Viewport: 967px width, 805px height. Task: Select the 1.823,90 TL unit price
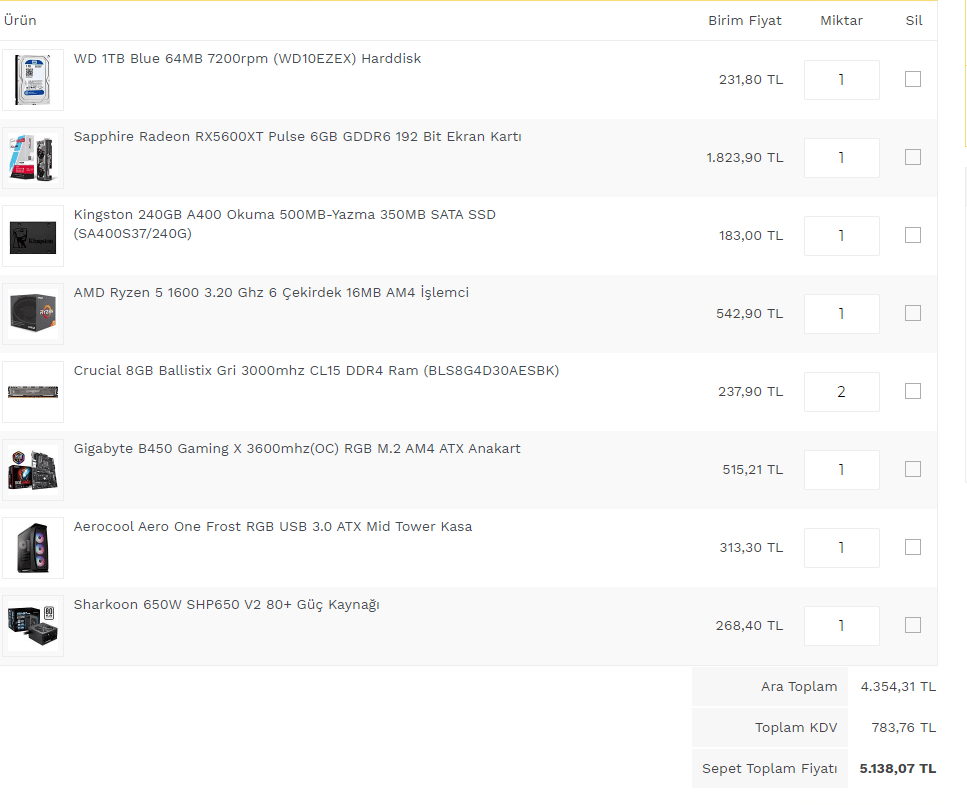[744, 158]
